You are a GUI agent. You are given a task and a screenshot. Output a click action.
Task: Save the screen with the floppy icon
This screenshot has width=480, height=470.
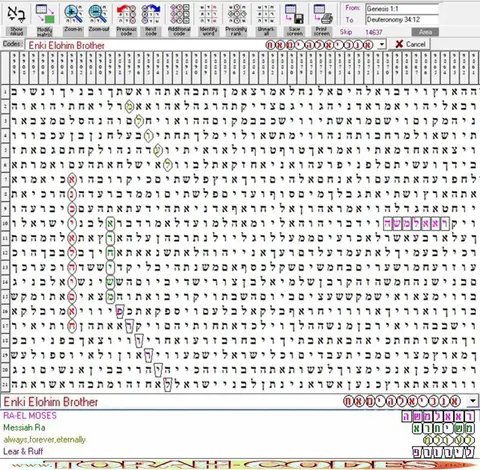[x=294, y=19]
